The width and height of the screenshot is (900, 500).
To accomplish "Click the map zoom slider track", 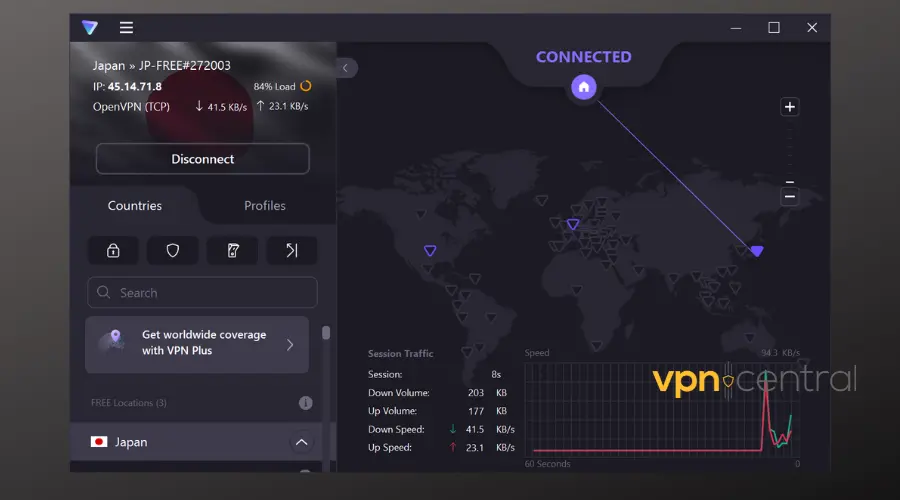I will click(x=789, y=150).
